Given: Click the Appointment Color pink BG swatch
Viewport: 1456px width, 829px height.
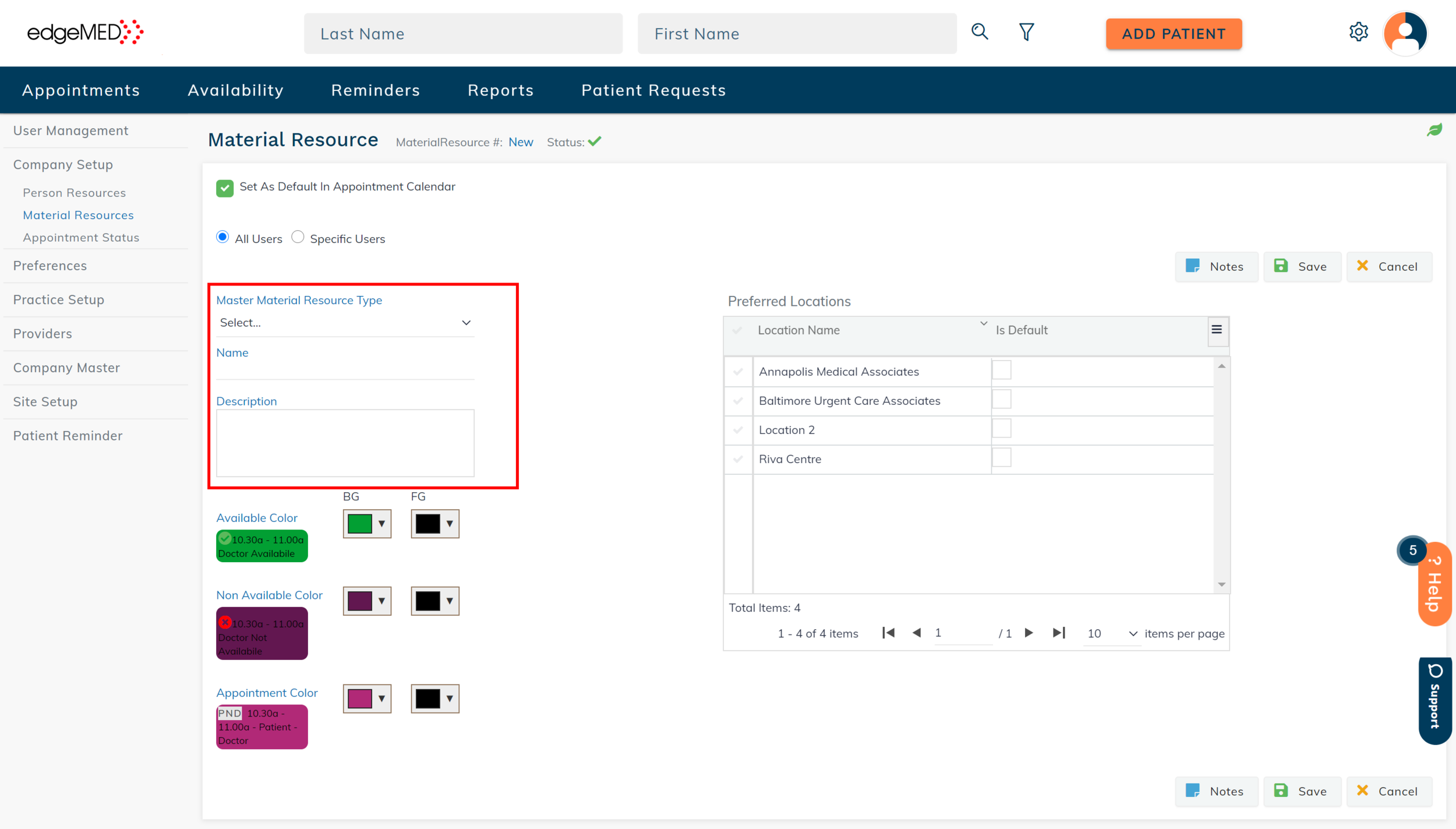Looking at the screenshot, I should pyautogui.click(x=360, y=699).
